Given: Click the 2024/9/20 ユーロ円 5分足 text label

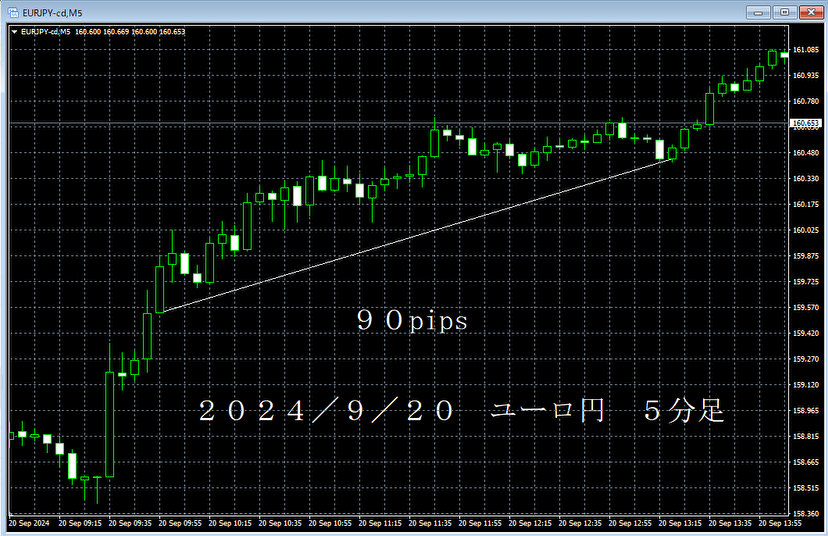Looking at the screenshot, I should [461, 410].
